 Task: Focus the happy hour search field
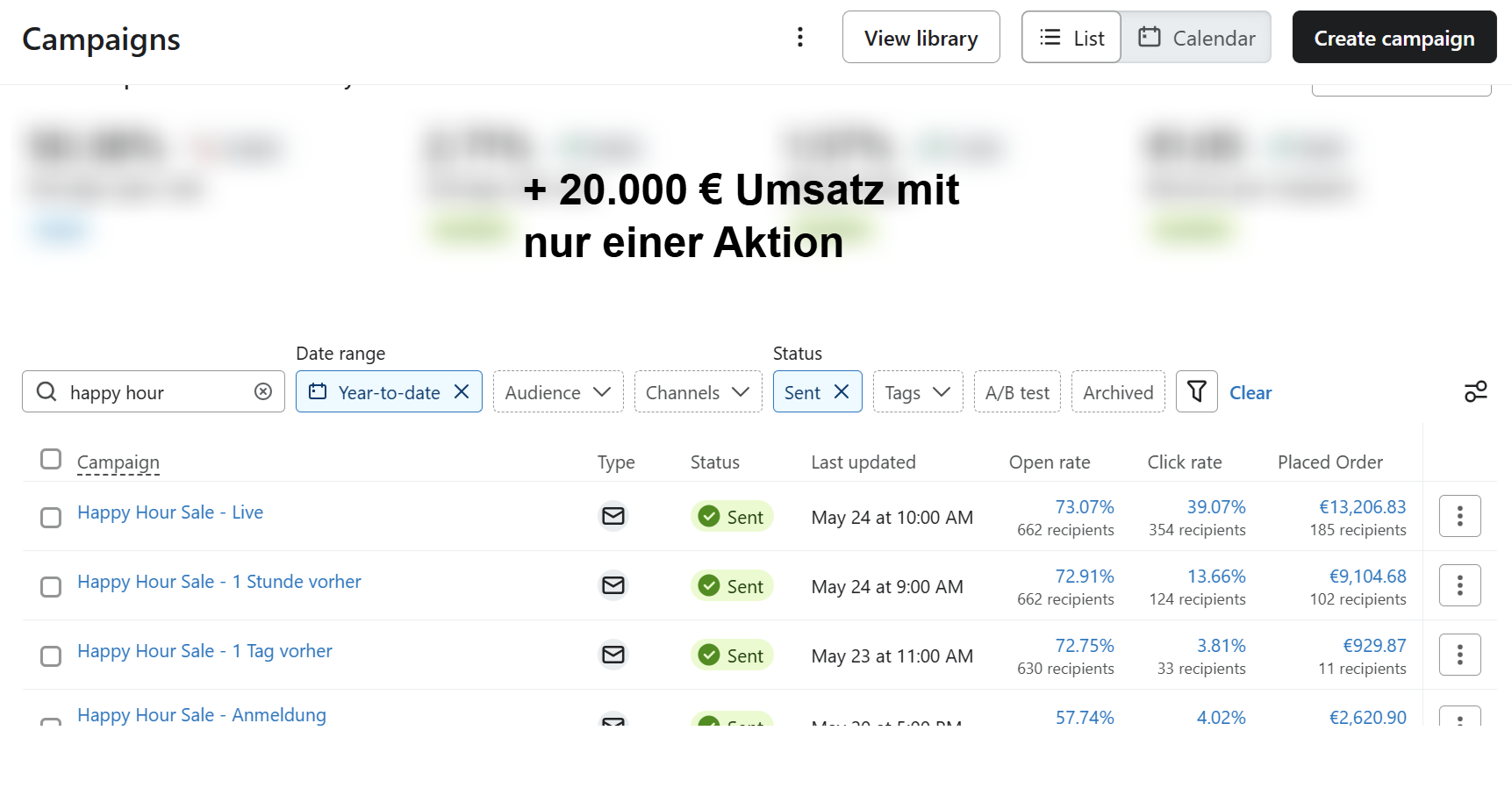(x=158, y=392)
